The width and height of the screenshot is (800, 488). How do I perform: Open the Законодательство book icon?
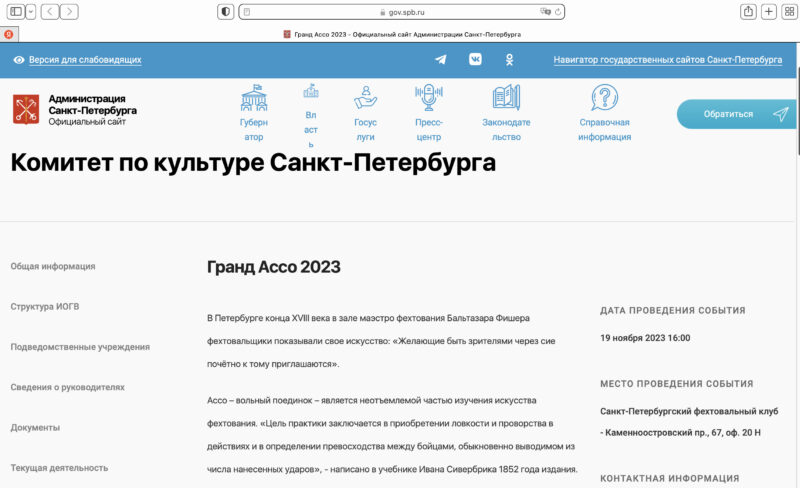tap(506, 98)
